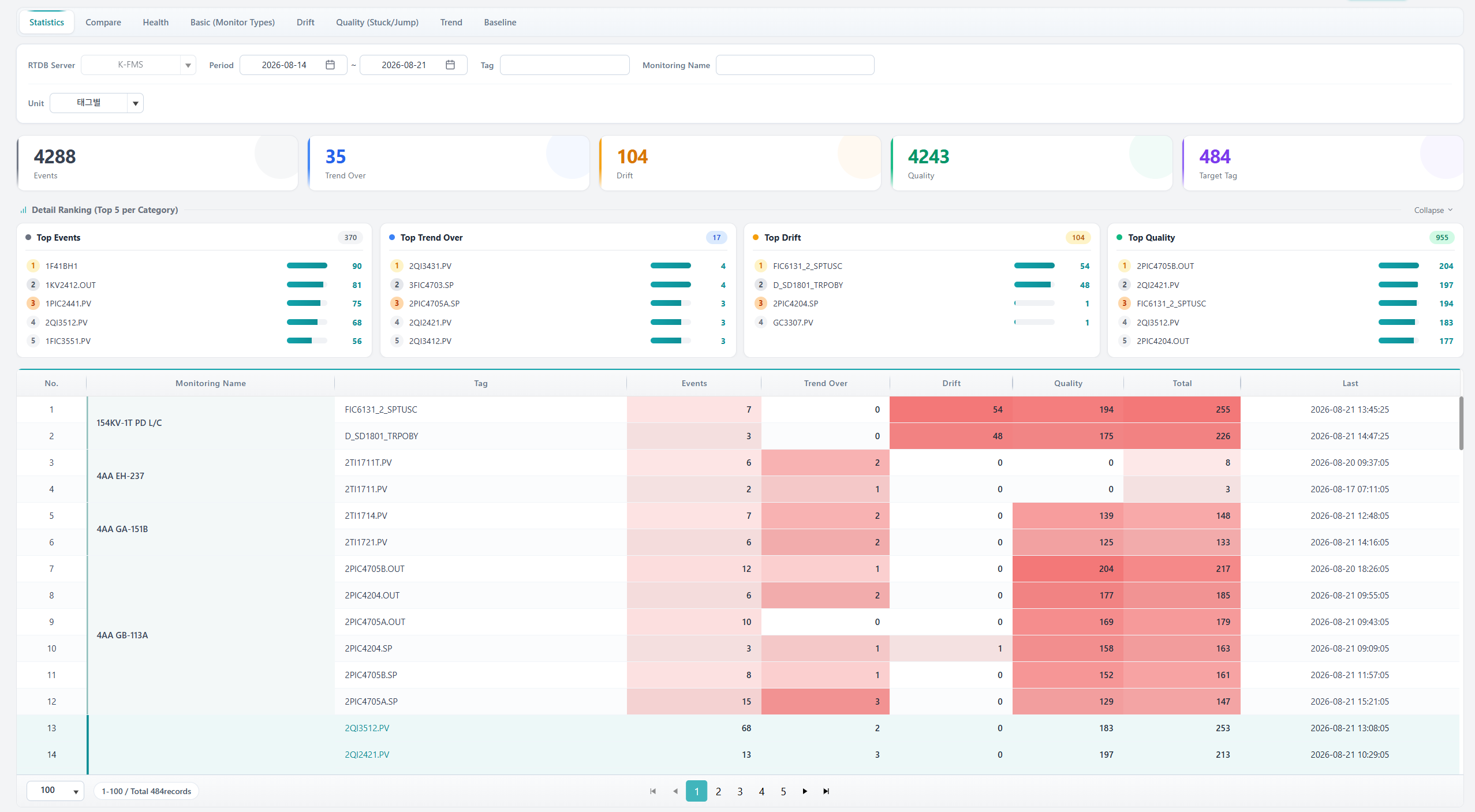Viewport: 1475px width, 812px height.
Task: Click the progress bar for 2PIC4705B.OUT in Top Quality
Action: tap(1399, 266)
